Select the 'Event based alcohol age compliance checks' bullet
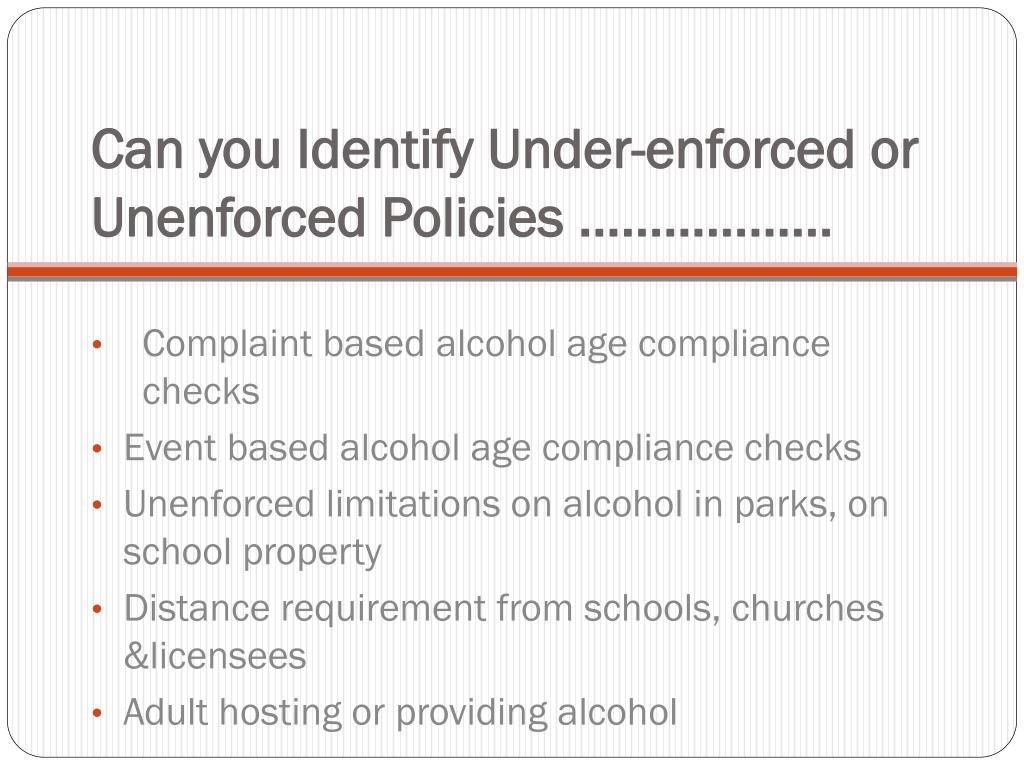Screen dimensions: 1024x768 tap(492, 449)
